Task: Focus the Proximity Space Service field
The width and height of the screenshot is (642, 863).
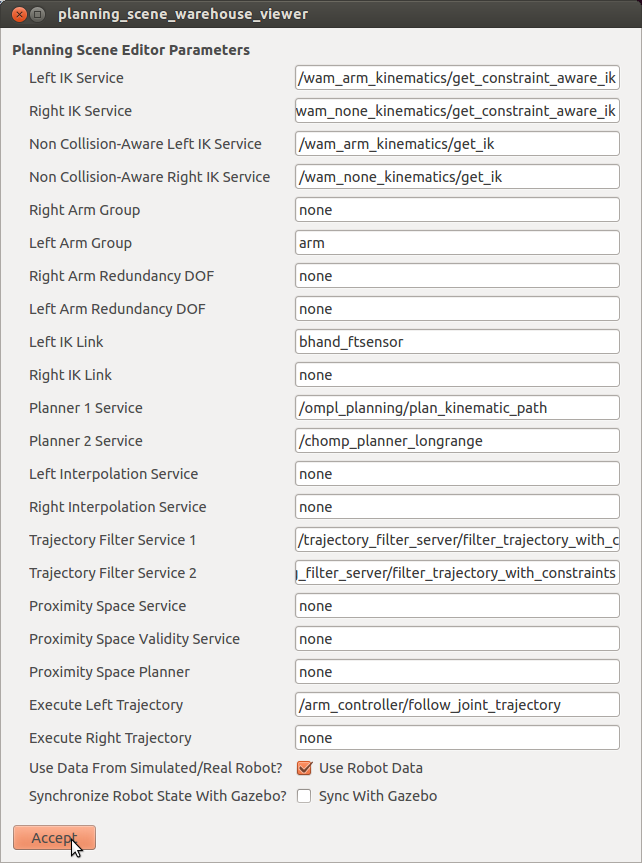Action: (x=457, y=606)
